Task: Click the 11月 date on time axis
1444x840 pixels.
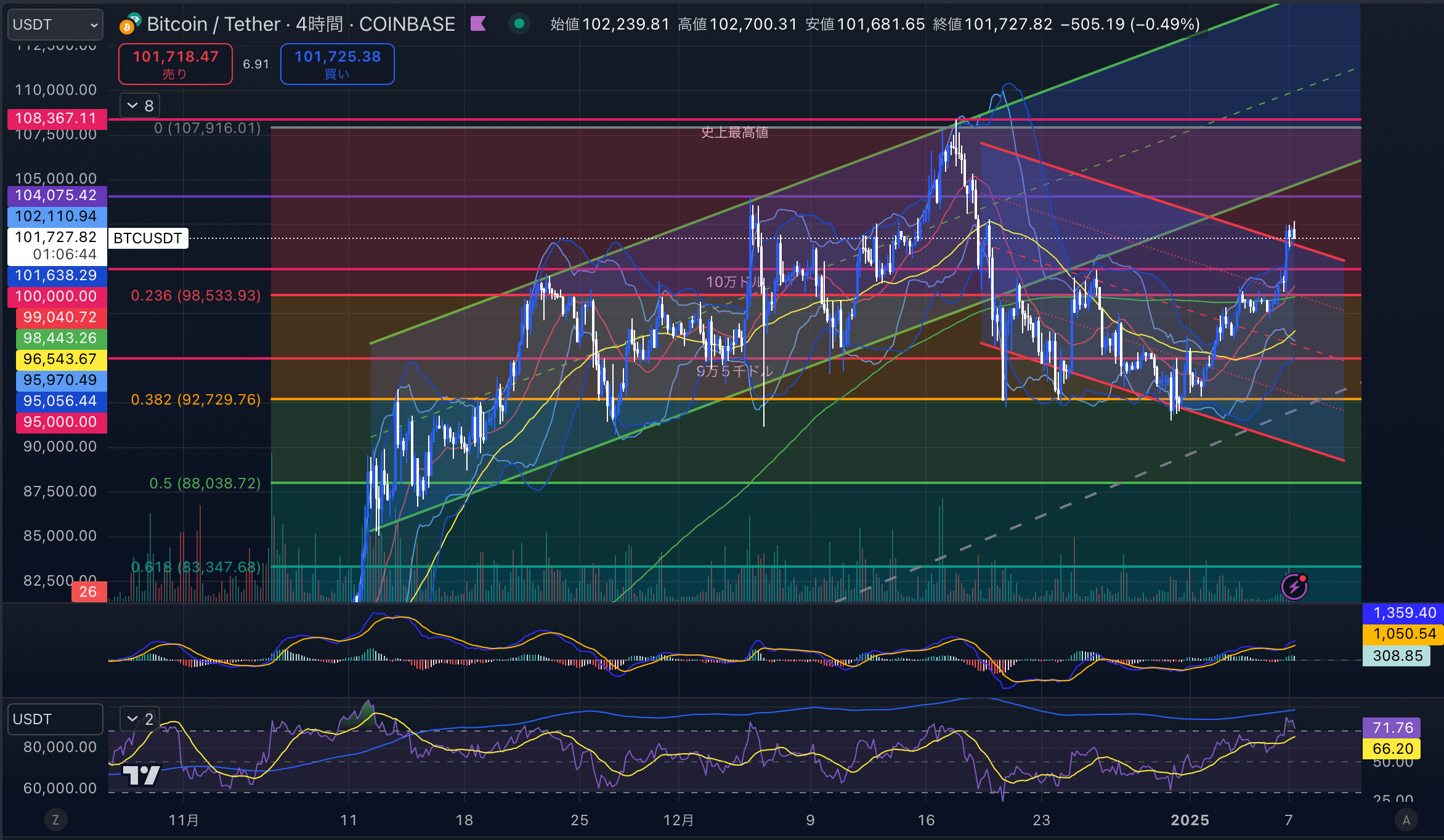Action: (184, 820)
